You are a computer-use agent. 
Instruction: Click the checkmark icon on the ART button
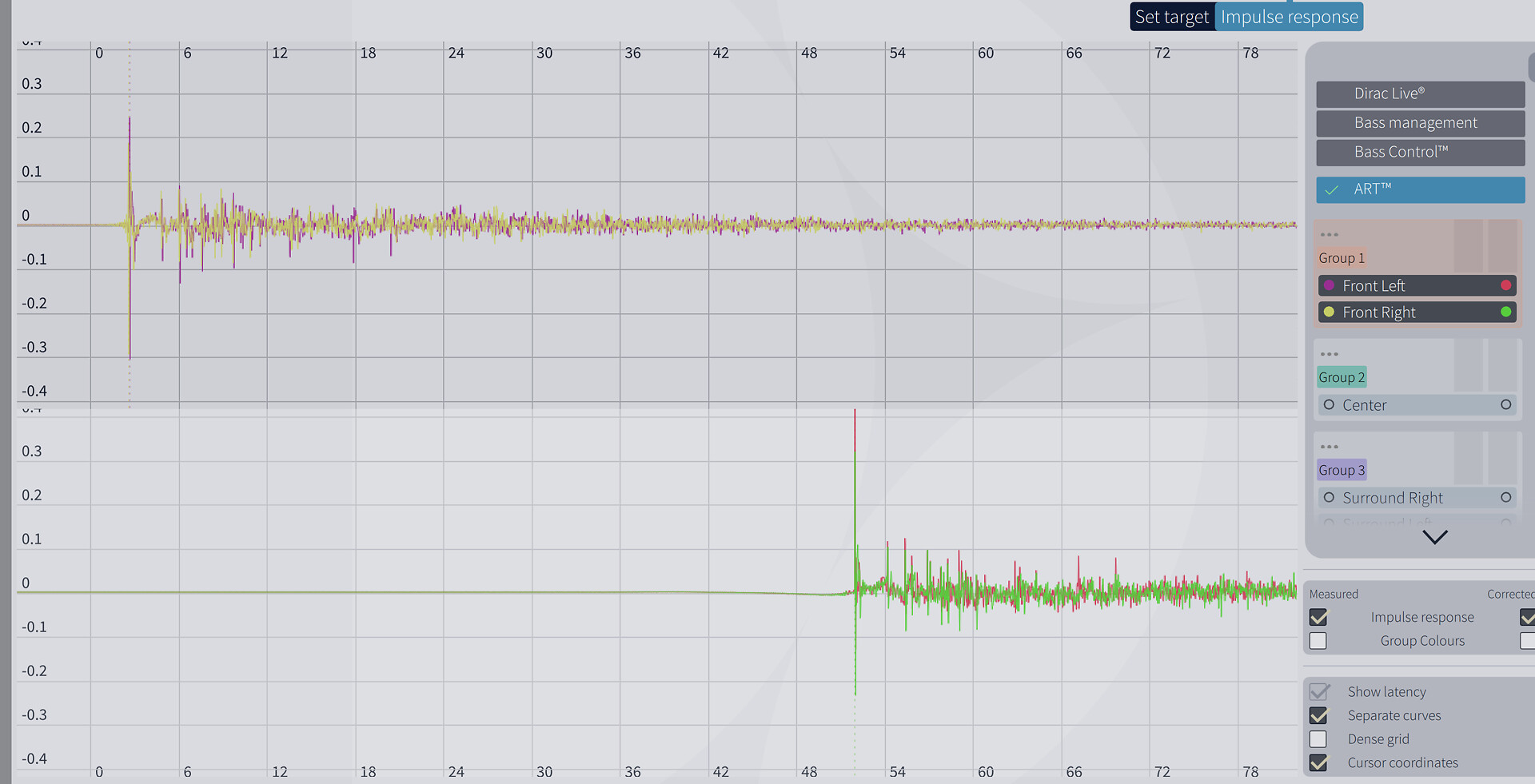[x=1332, y=190]
